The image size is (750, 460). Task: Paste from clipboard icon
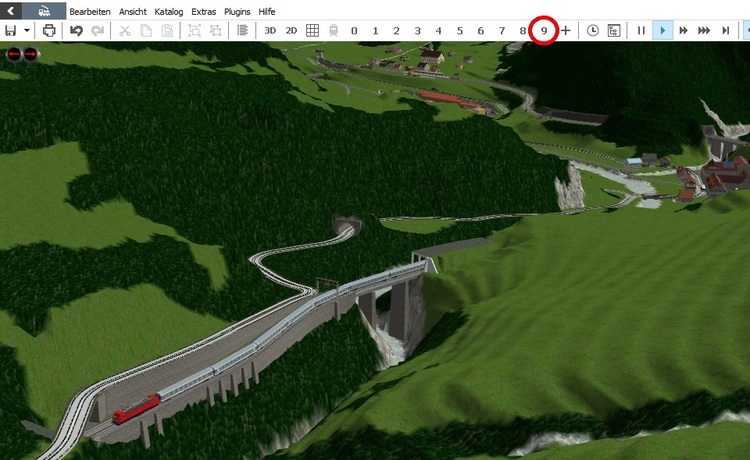click(x=167, y=31)
